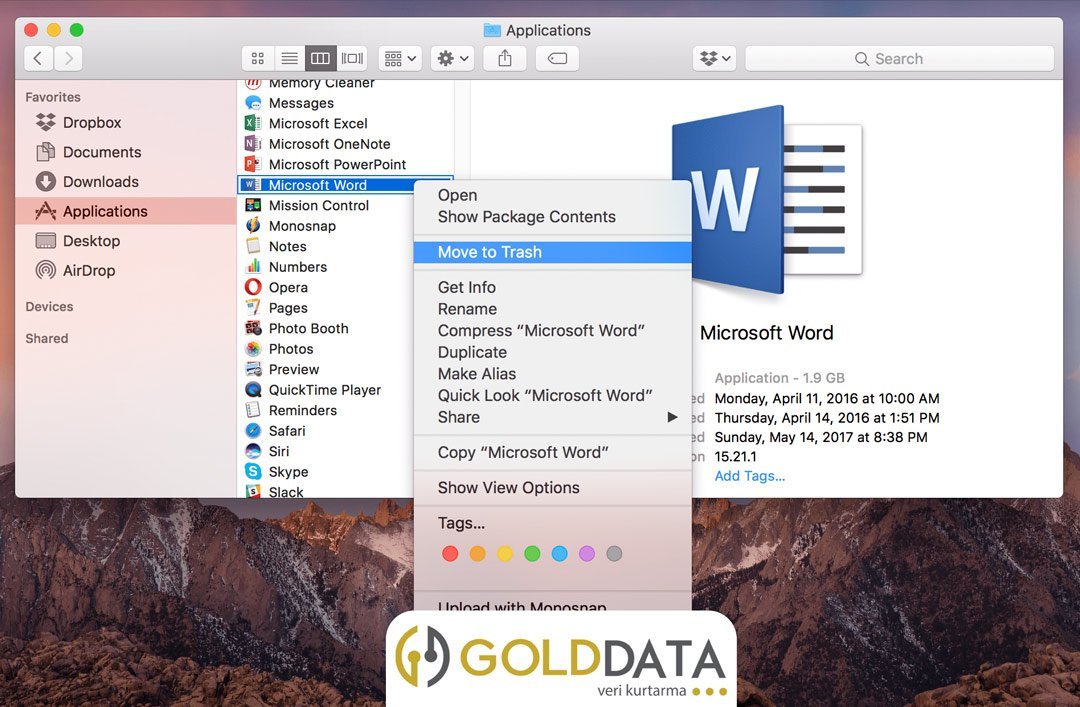The image size is (1080, 707).
Task: Choose Copy "Microsoft Word"
Action: (552, 453)
